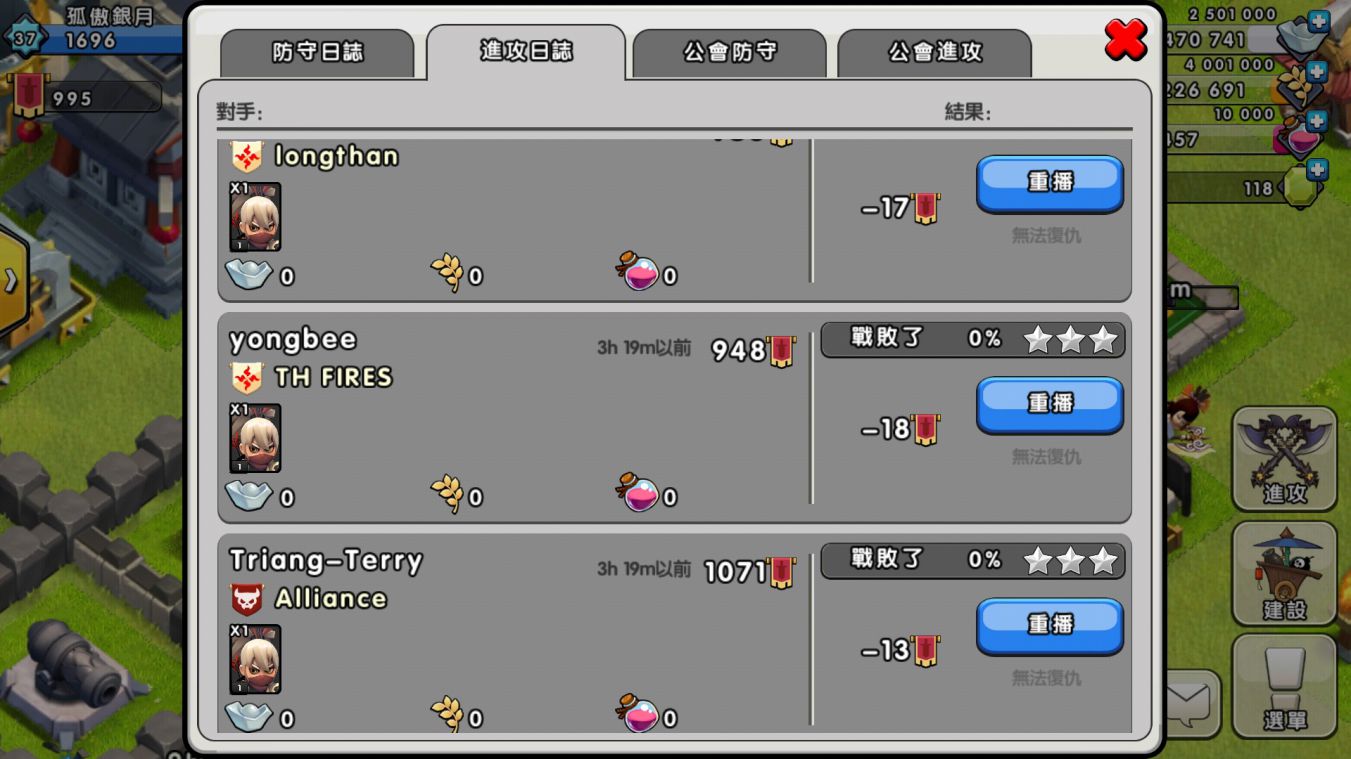Open the mail envelope icon

point(1193,704)
